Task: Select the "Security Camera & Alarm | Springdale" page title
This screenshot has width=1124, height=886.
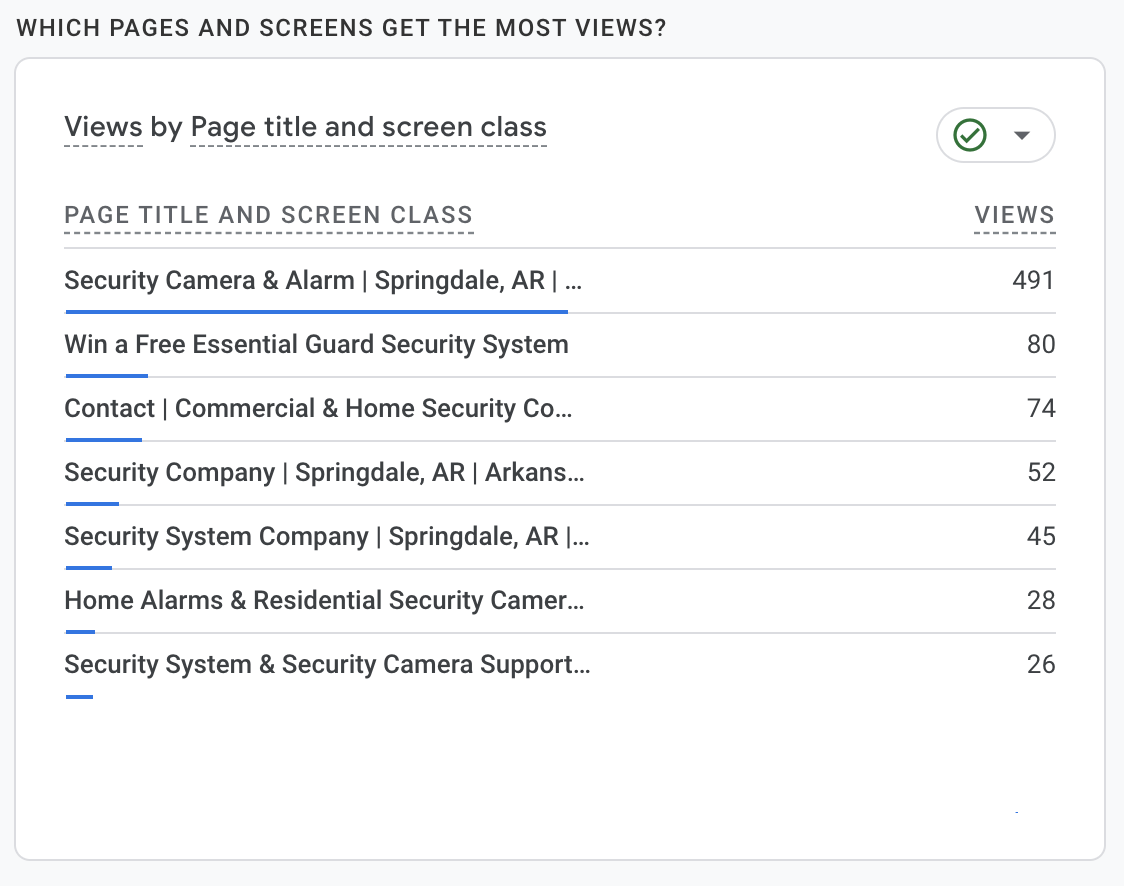Action: (322, 280)
